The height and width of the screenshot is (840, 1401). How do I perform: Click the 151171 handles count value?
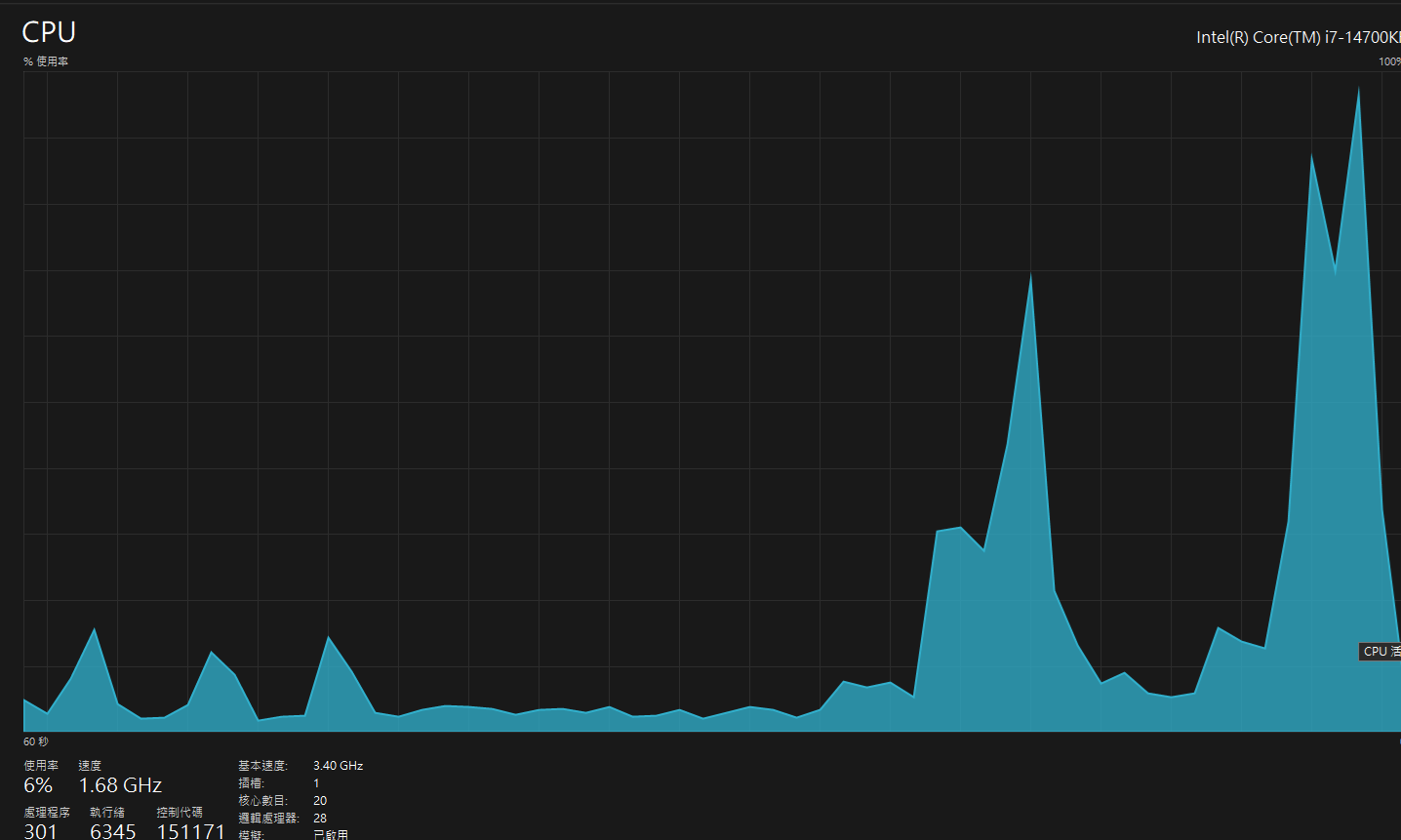[x=191, y=831]
